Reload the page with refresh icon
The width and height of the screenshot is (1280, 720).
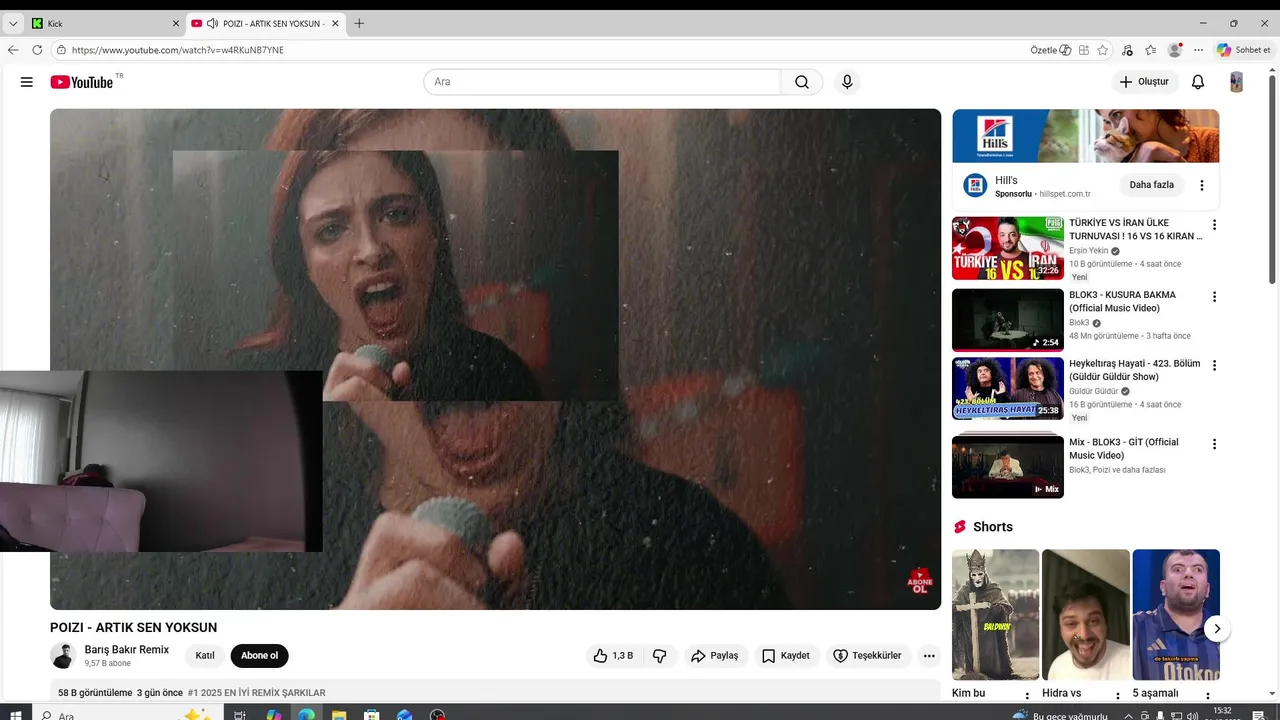click(x=37, y=50)
